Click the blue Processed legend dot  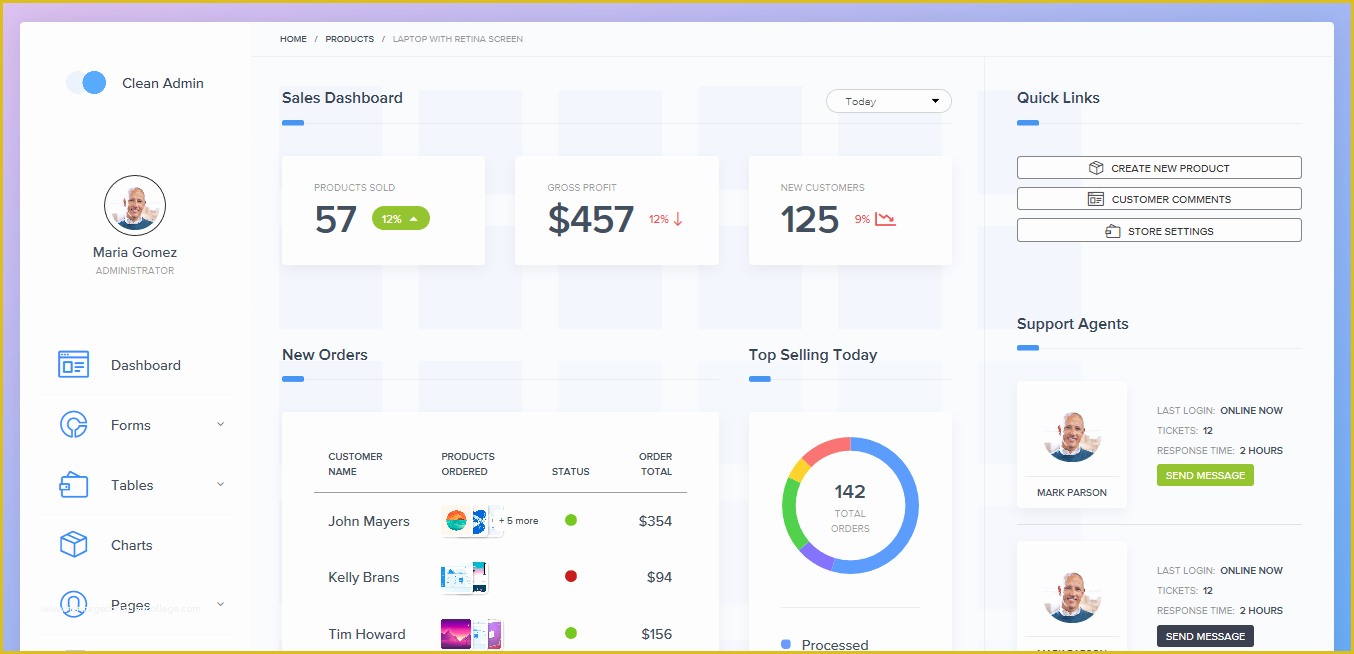coord(786,644)
